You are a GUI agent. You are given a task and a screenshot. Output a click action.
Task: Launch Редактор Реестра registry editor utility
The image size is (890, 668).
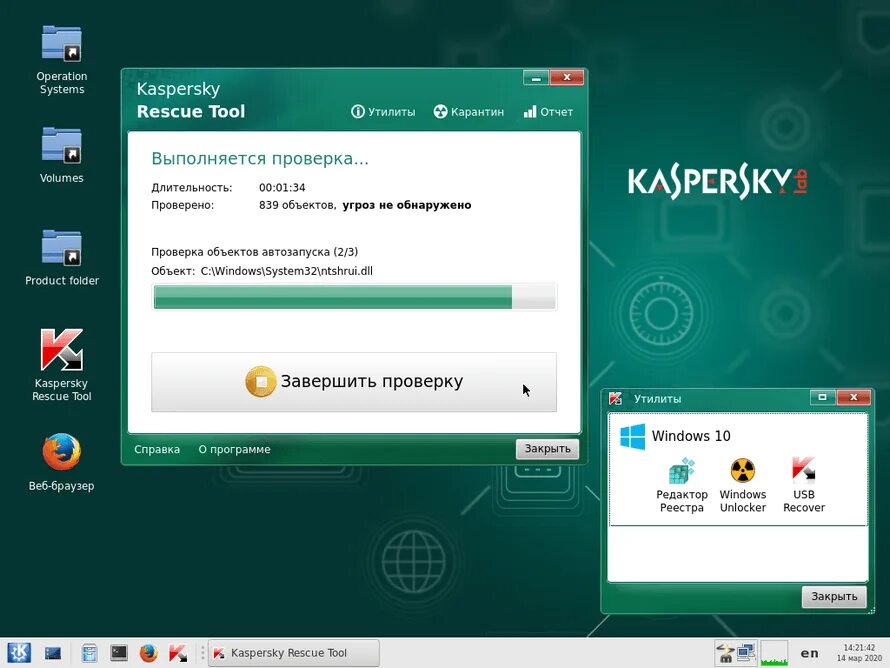tap(682, 486)
